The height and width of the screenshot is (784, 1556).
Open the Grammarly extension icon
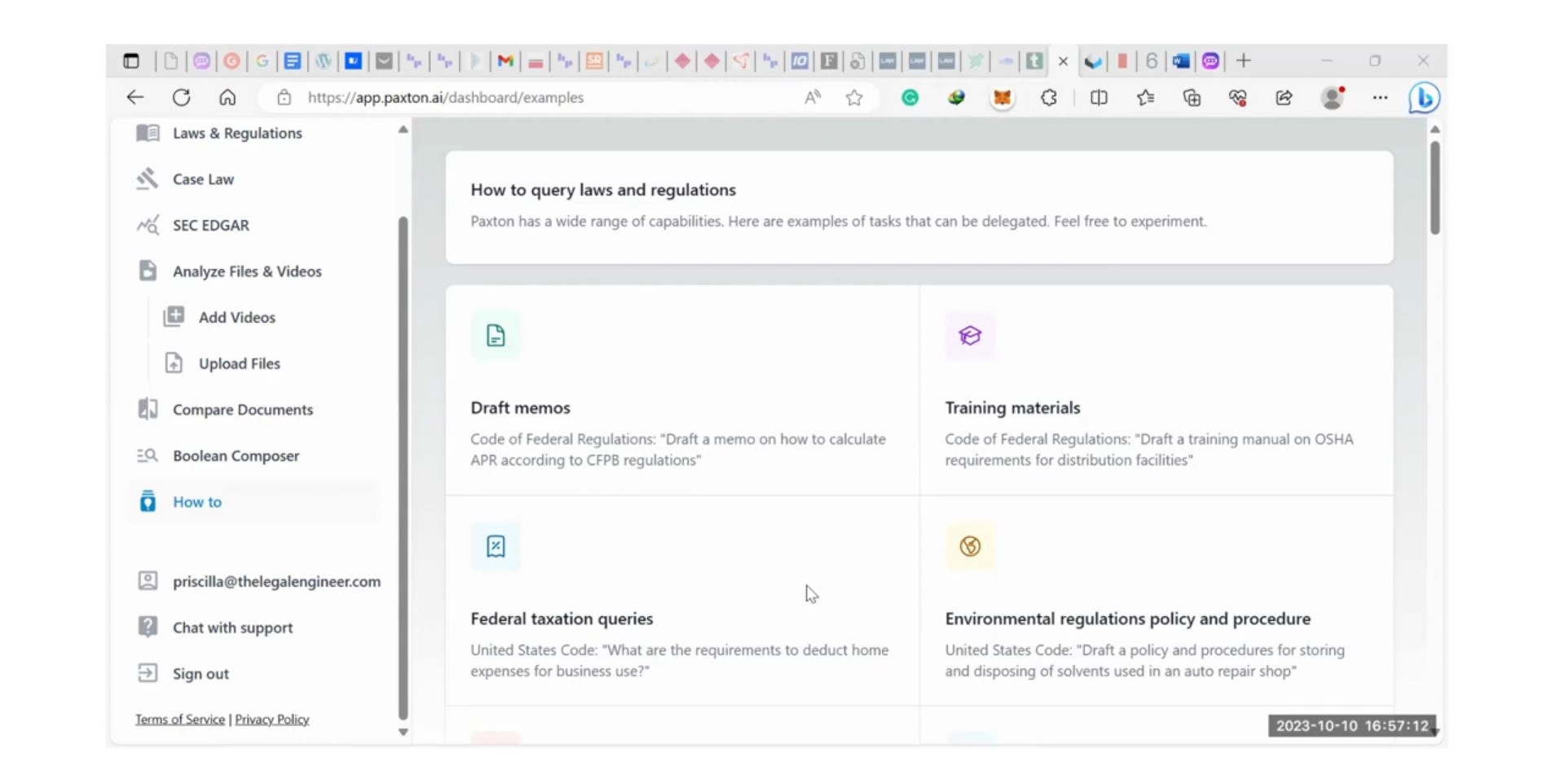click(910, 98)
